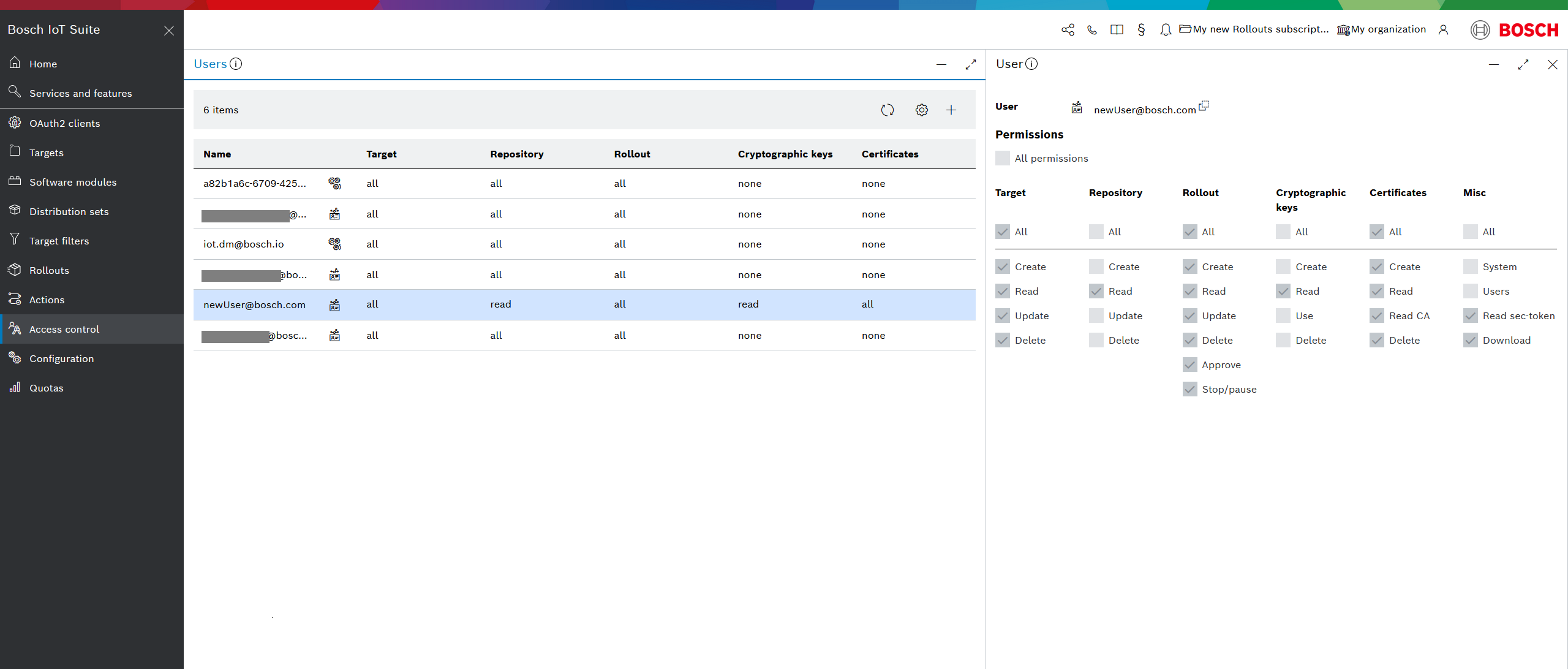
Task: Copy newUser@bosch.com to clipboard icon
Action: (1204, 106)
